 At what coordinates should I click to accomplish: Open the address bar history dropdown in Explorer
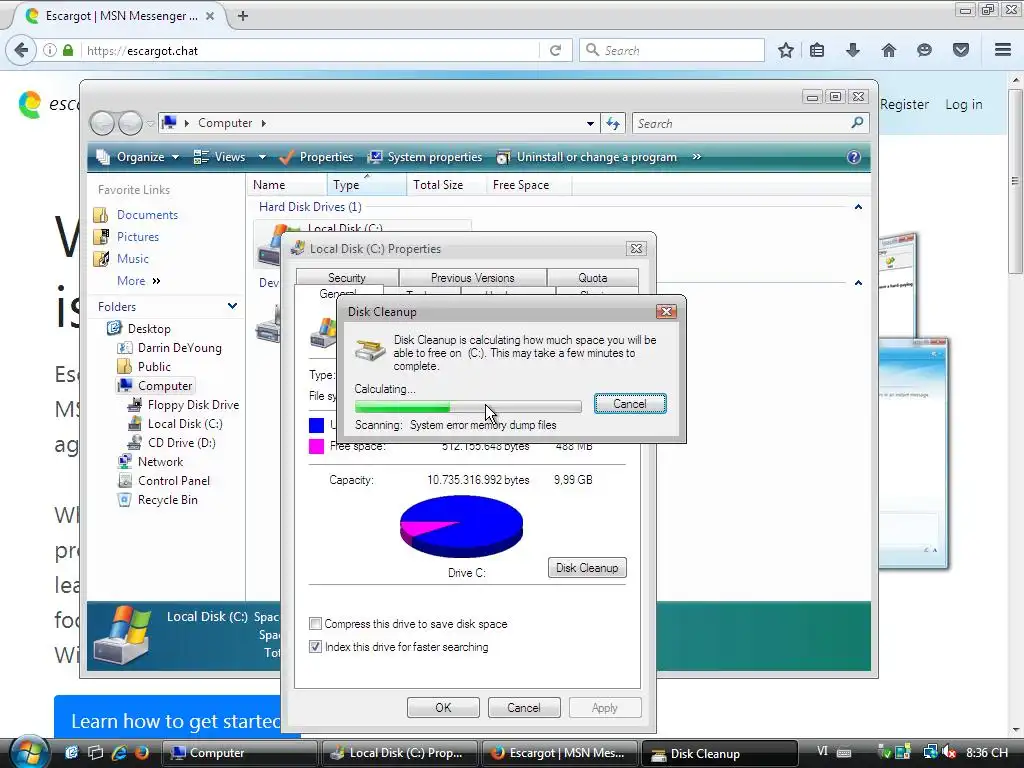[x=590, y=123]
